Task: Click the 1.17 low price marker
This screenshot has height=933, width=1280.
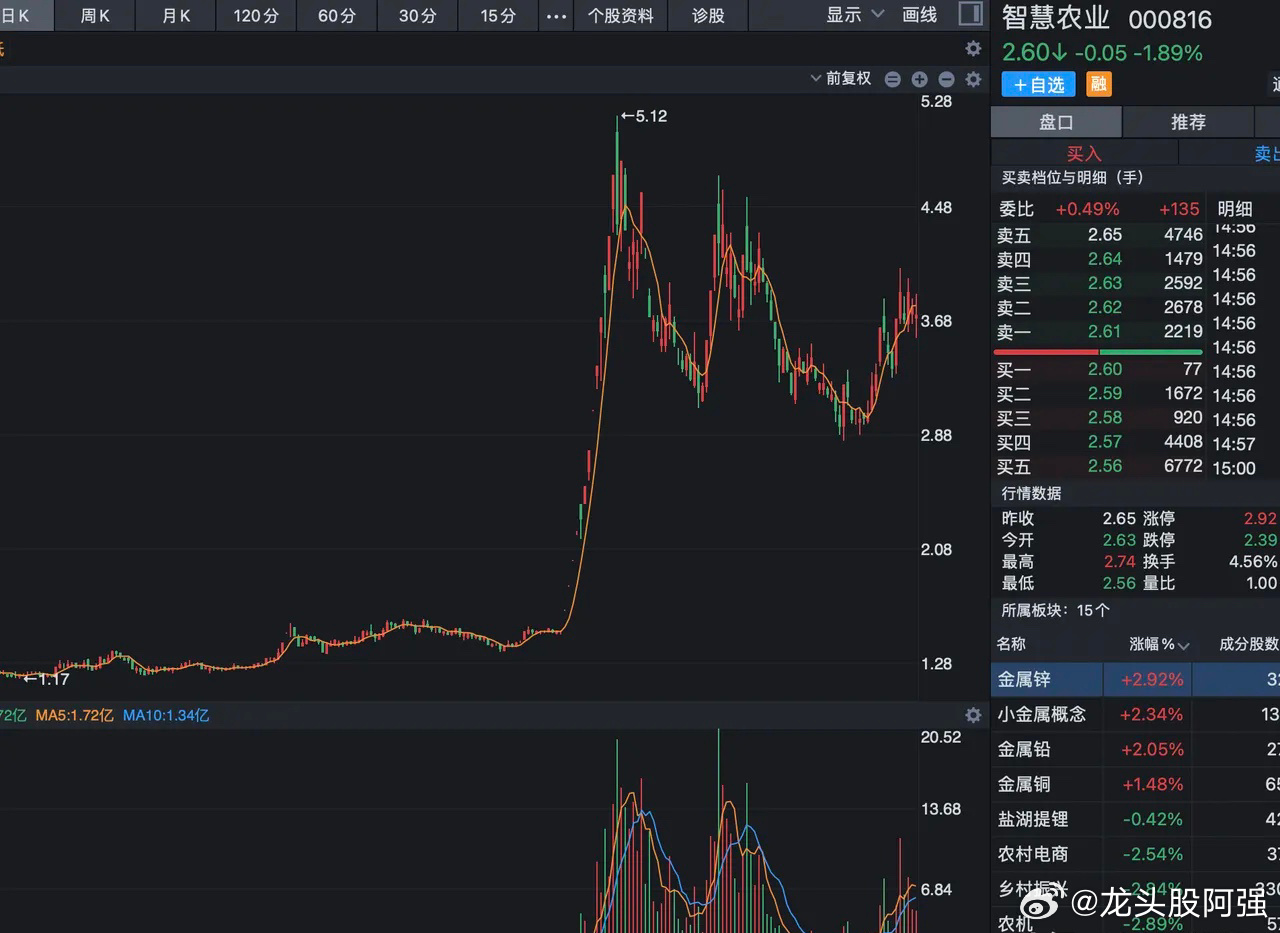Action: click(x=46, y=679)
